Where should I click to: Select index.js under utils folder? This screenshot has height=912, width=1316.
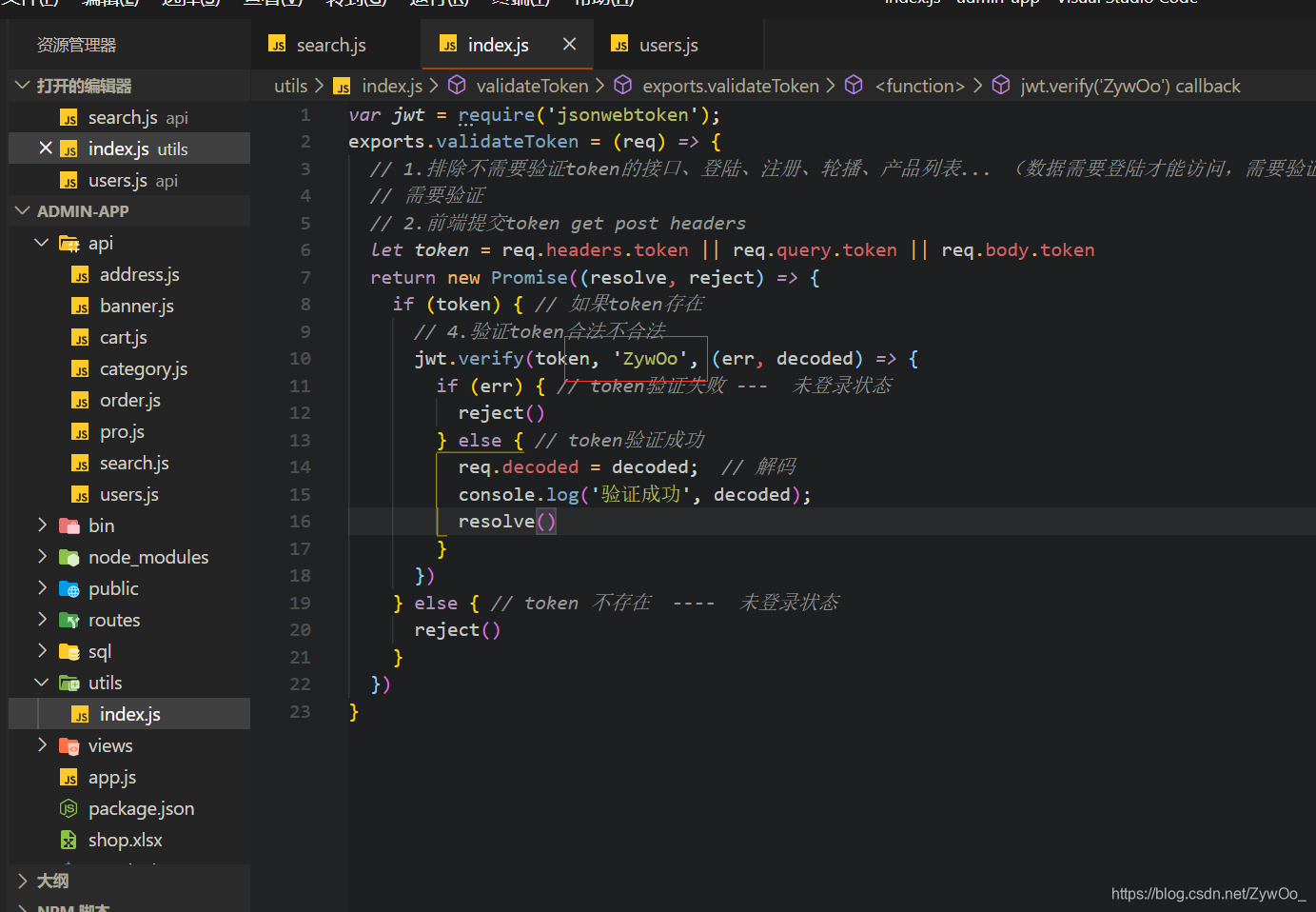point(129,714)
